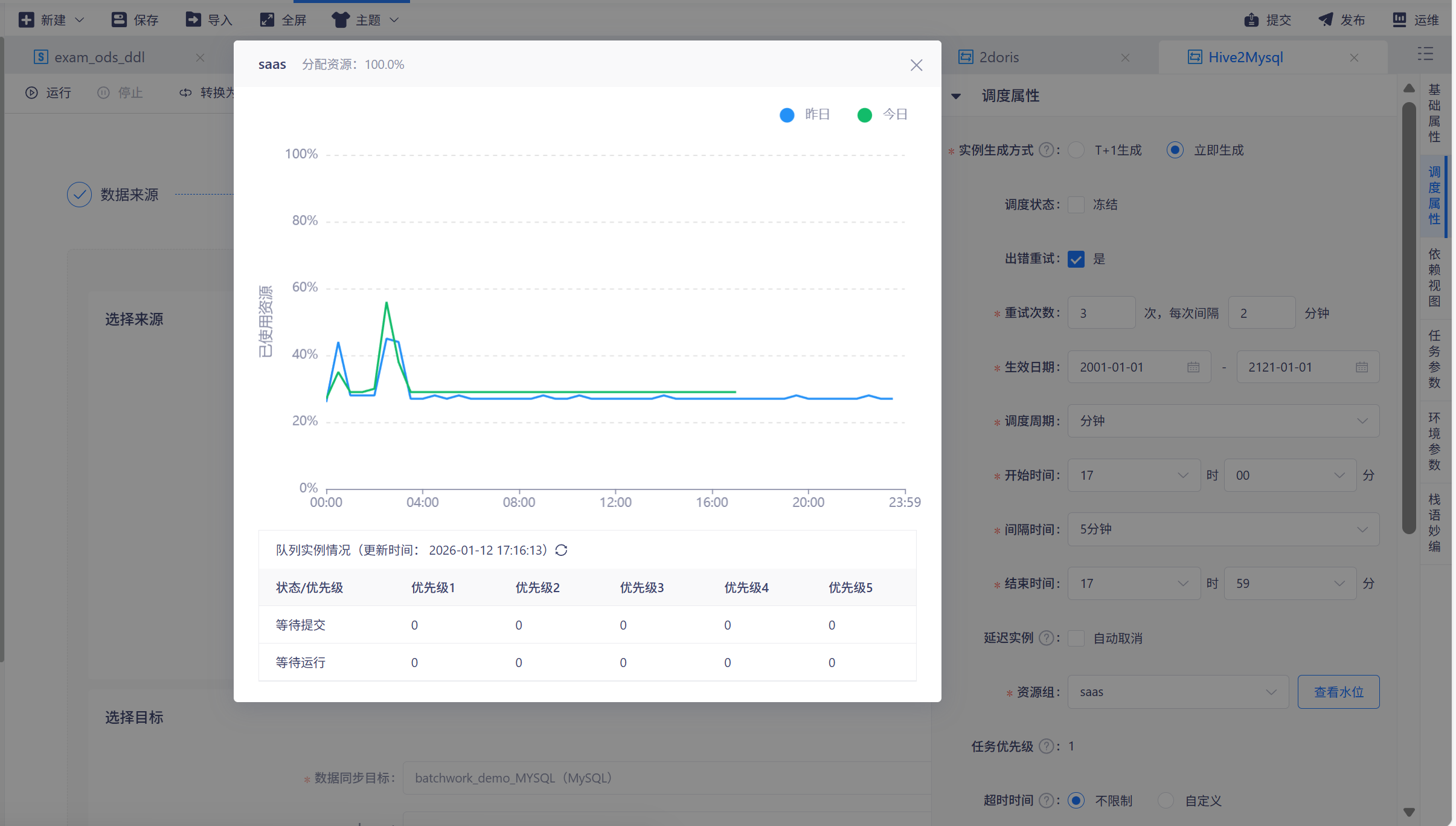Click into the retry interval minutes field
This screenshot has width=1456, height=826.
[1262, 313]
